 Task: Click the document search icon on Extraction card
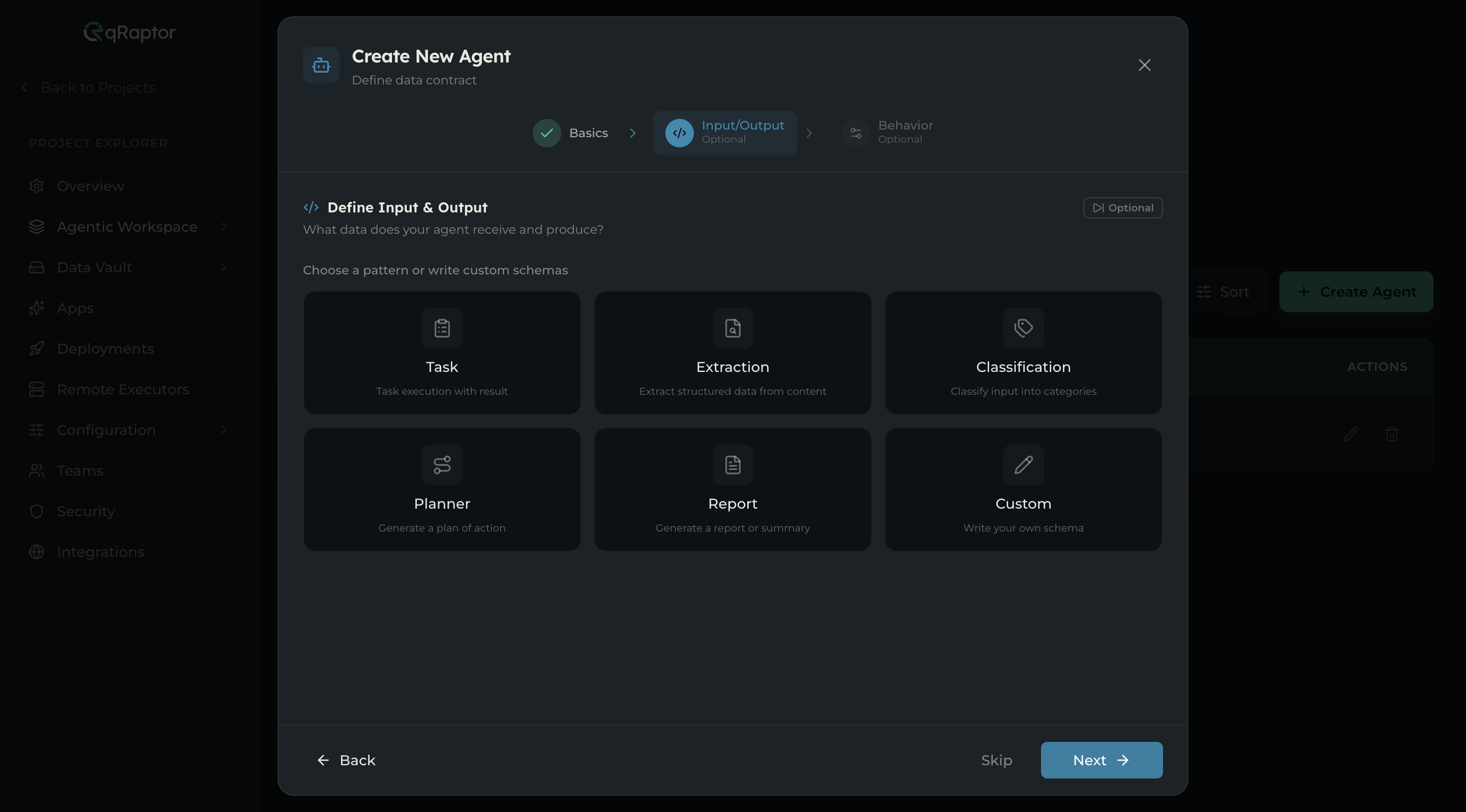[x=733, y=328]
